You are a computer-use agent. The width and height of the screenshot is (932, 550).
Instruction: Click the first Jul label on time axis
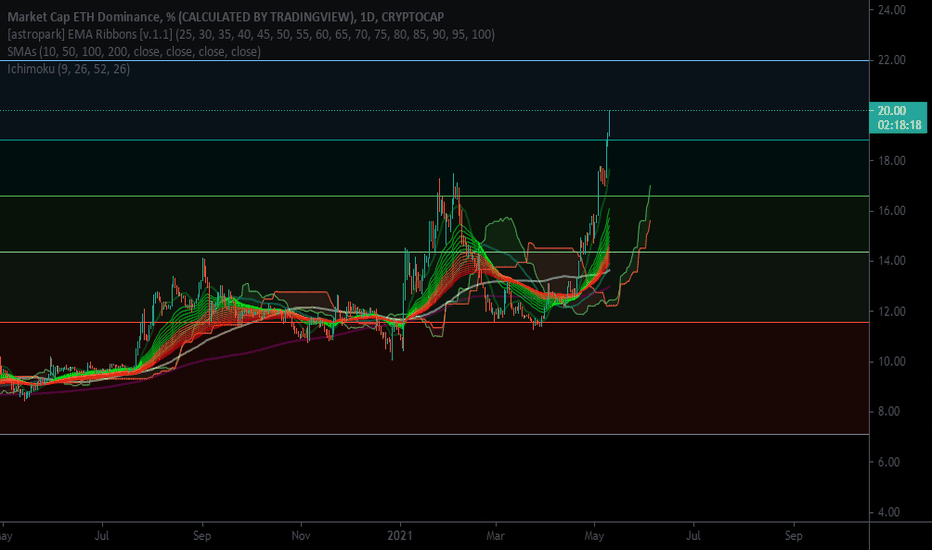pyautogui.click(x=102, y=536)
